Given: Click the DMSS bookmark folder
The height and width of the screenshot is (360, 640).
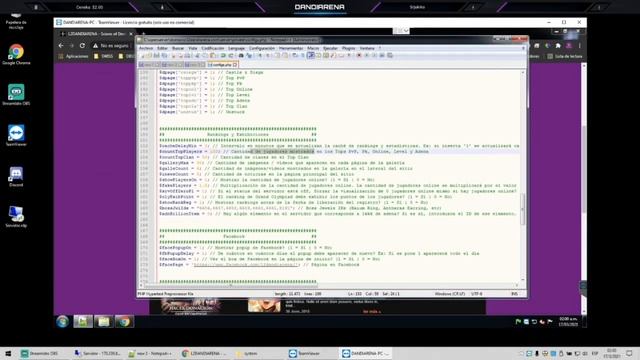Looking at the screenshot, I should pos(103,56).
